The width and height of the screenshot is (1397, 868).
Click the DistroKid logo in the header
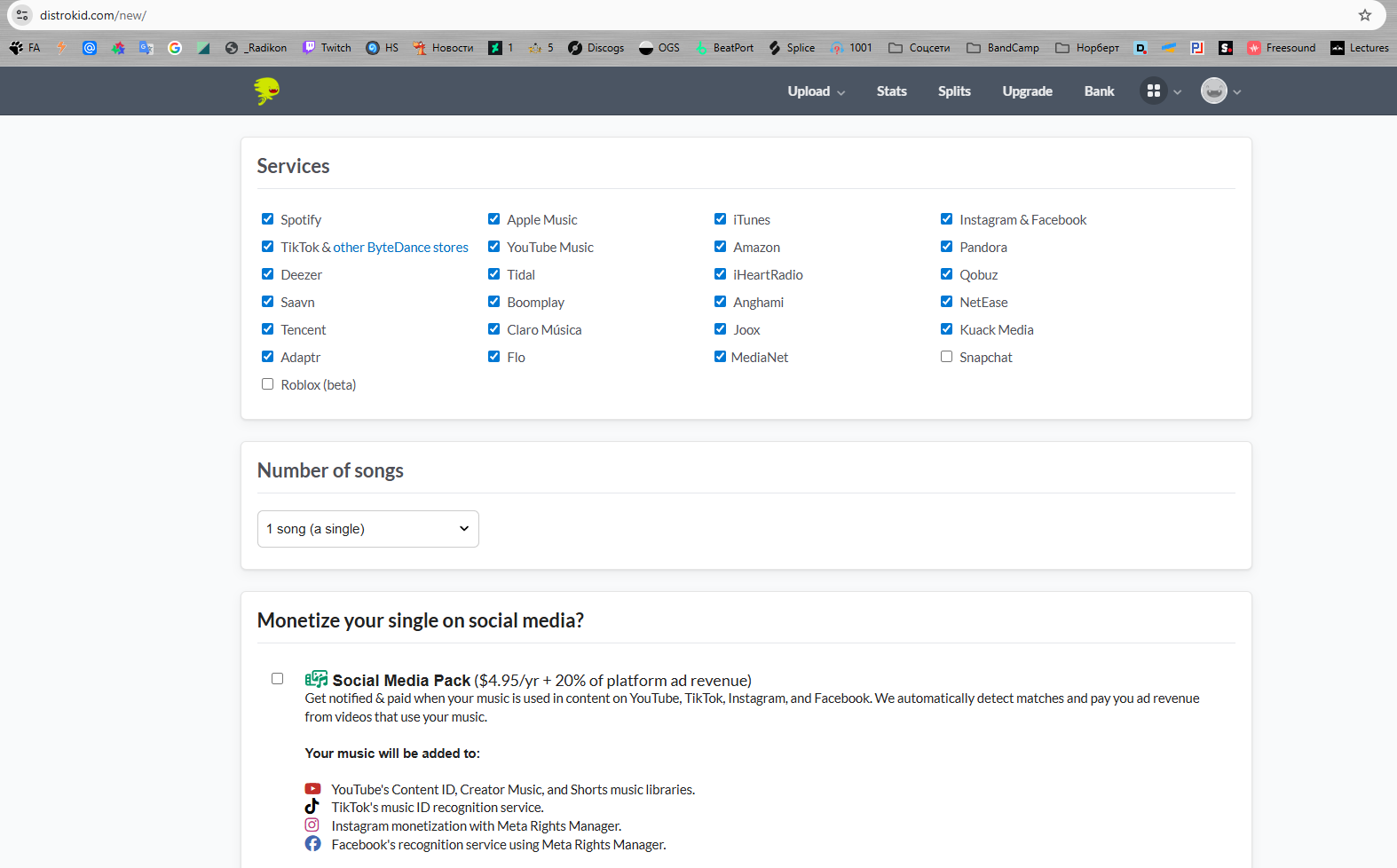[x=266, y=91]
